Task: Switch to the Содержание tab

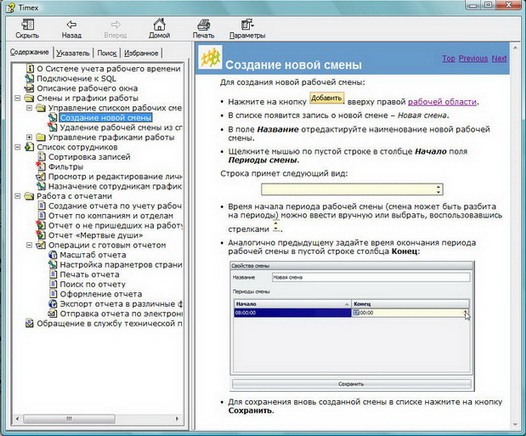Action: click(29, 52)
